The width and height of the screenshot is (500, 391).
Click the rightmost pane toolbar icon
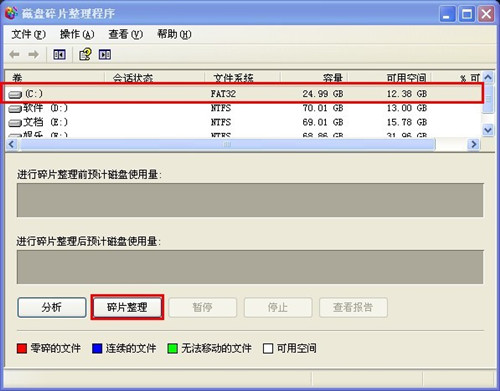tap(105, 54)
